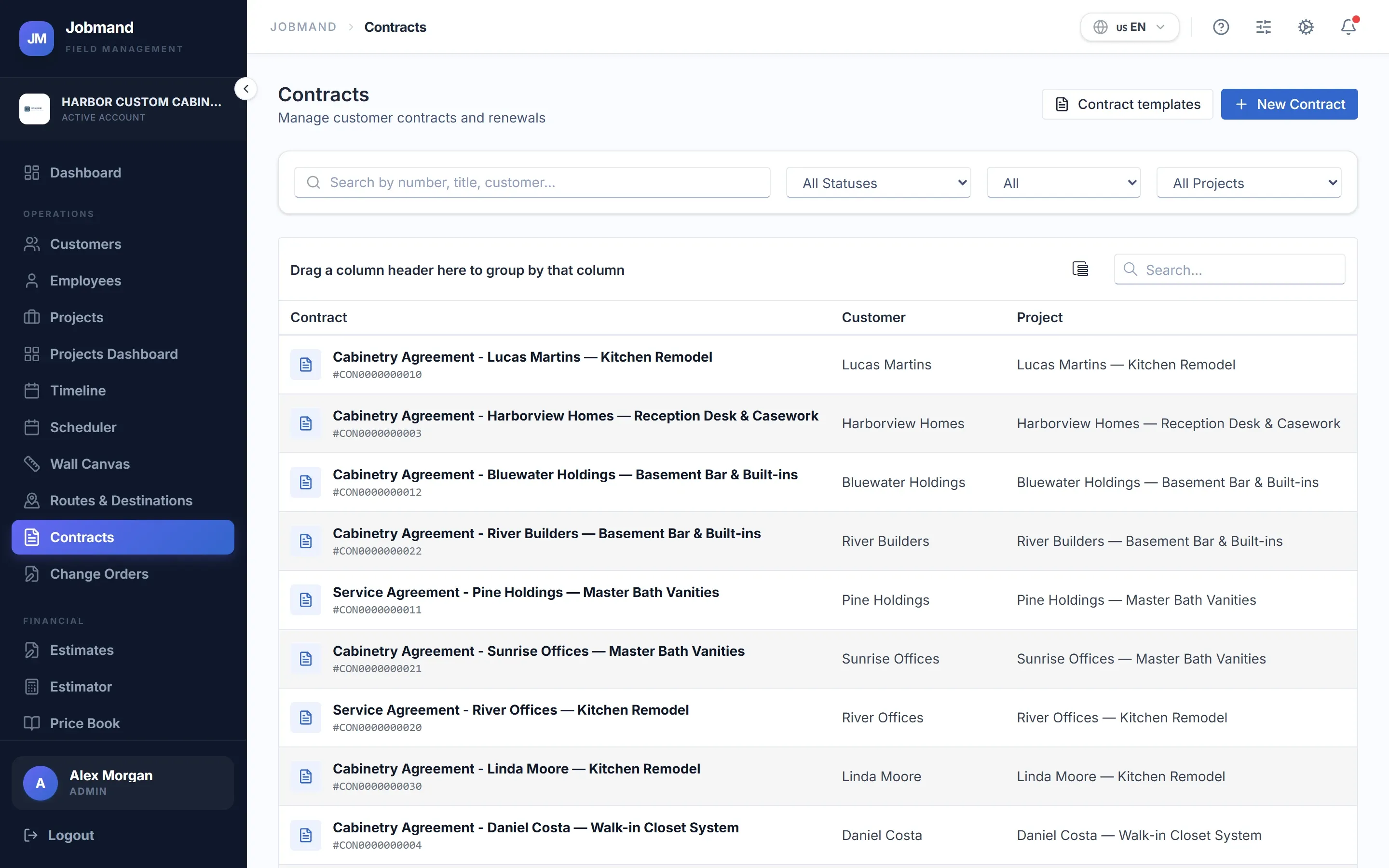
Task: Click Alex Morgan avatar circle
Action: point(40,783)
